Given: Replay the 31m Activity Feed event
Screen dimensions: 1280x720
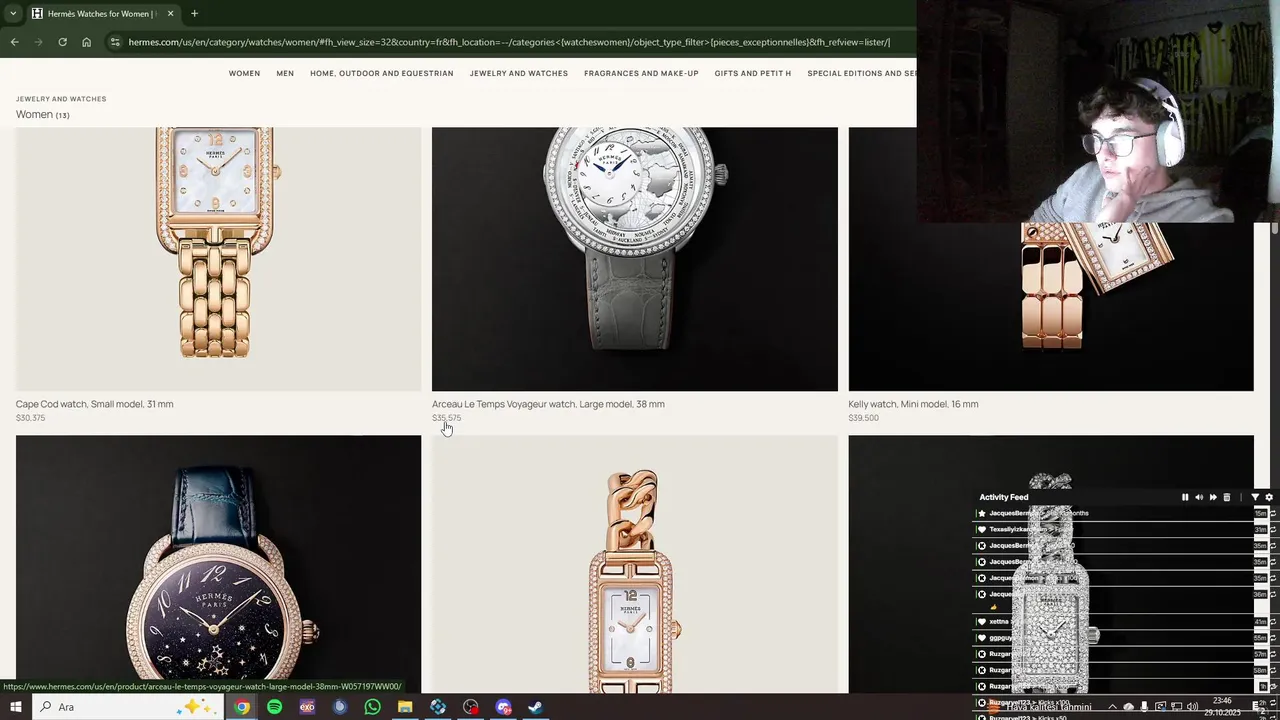Looking at the screenshot, I should (x=1273, y=529).
